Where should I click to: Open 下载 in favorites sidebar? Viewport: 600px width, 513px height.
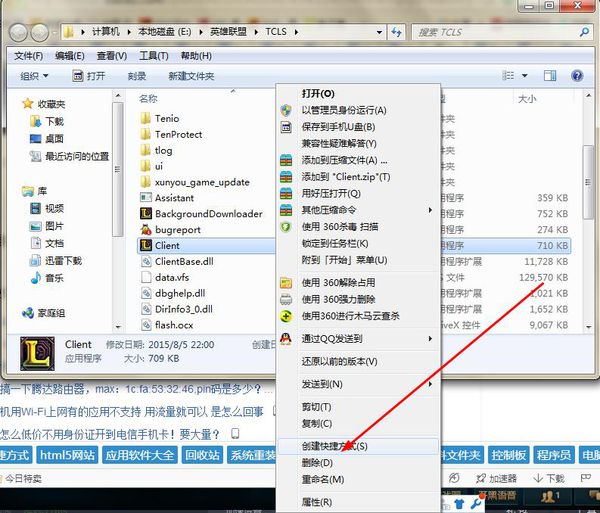pos(47,121)
